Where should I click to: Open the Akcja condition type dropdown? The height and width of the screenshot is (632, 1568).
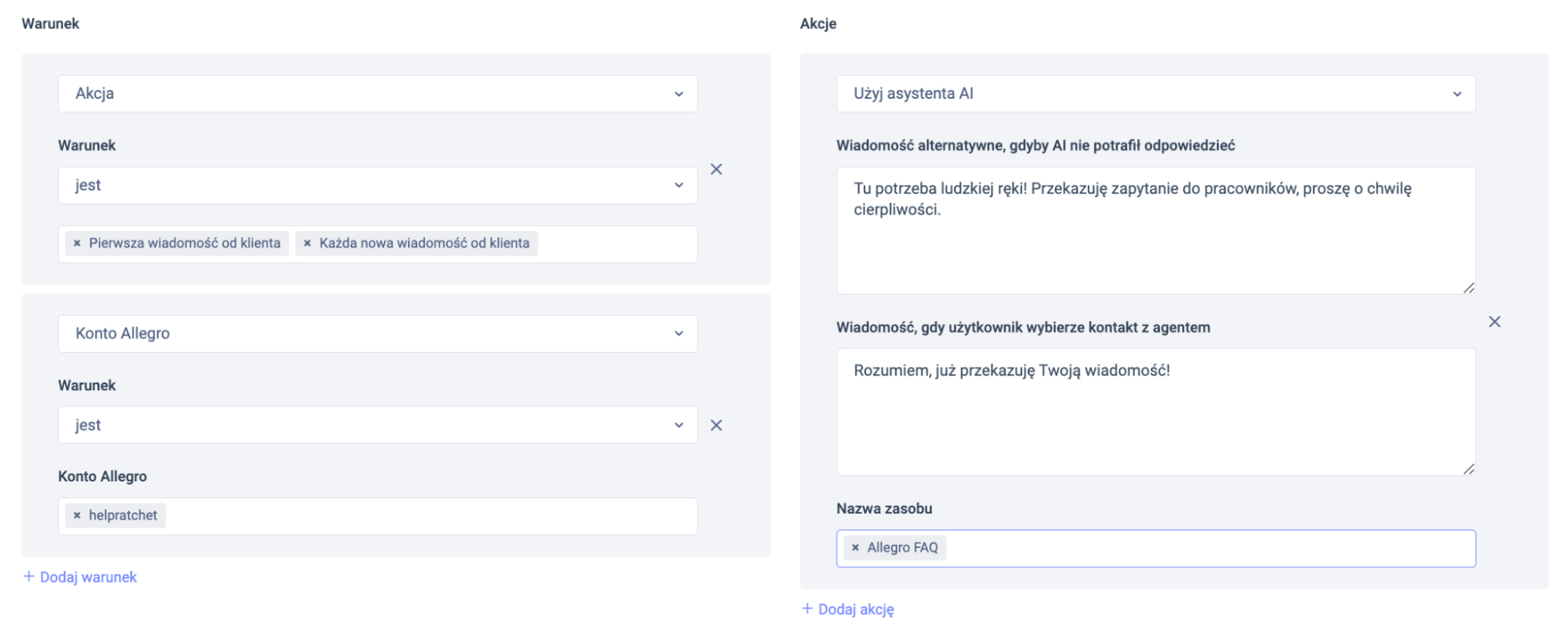[x=377, y=93]
